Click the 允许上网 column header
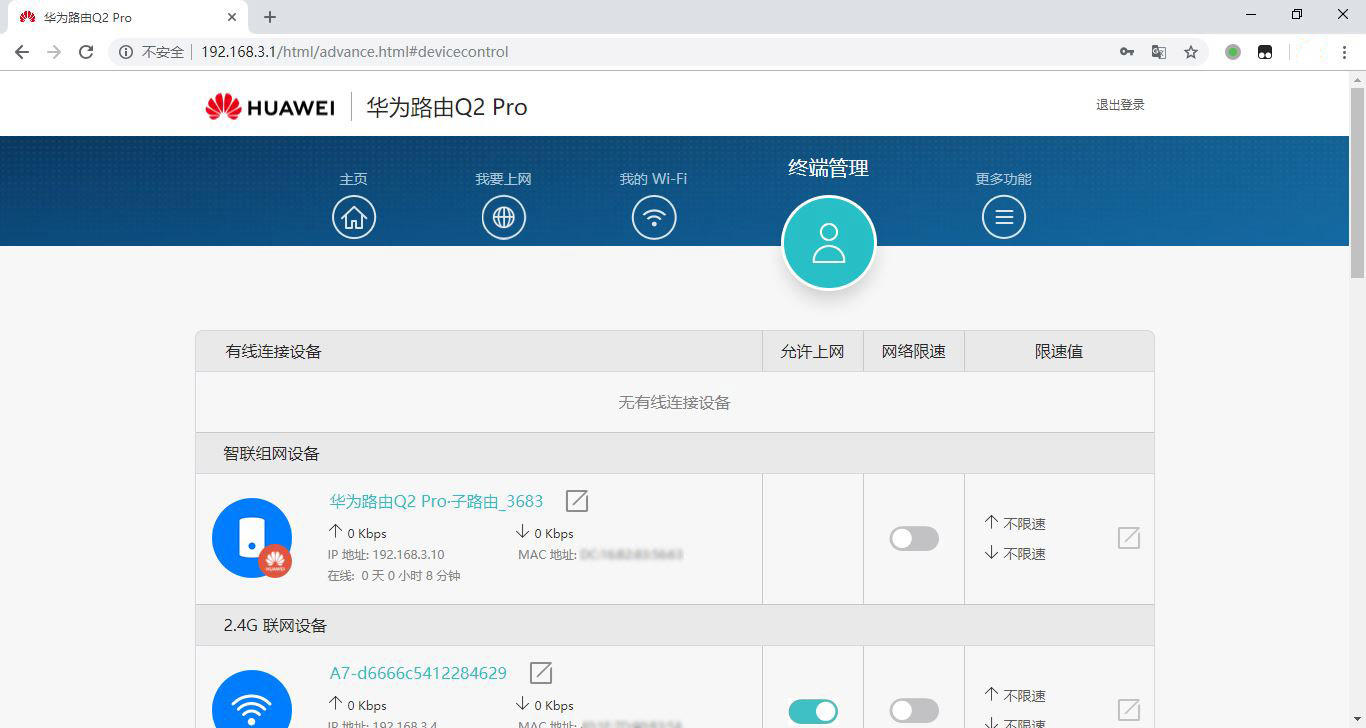 click(x=813, y=352)
